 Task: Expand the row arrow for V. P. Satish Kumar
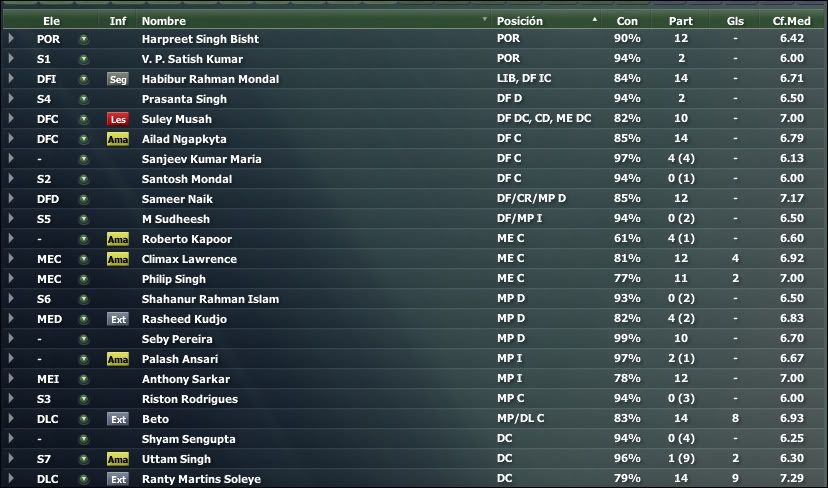click(11, 59)
